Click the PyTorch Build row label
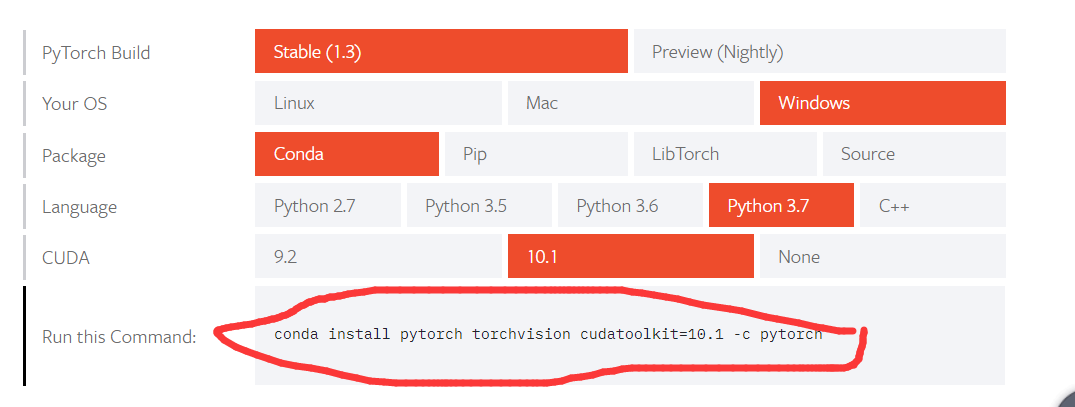This screenshot has height=407, width=1075. tap(96, 53)
